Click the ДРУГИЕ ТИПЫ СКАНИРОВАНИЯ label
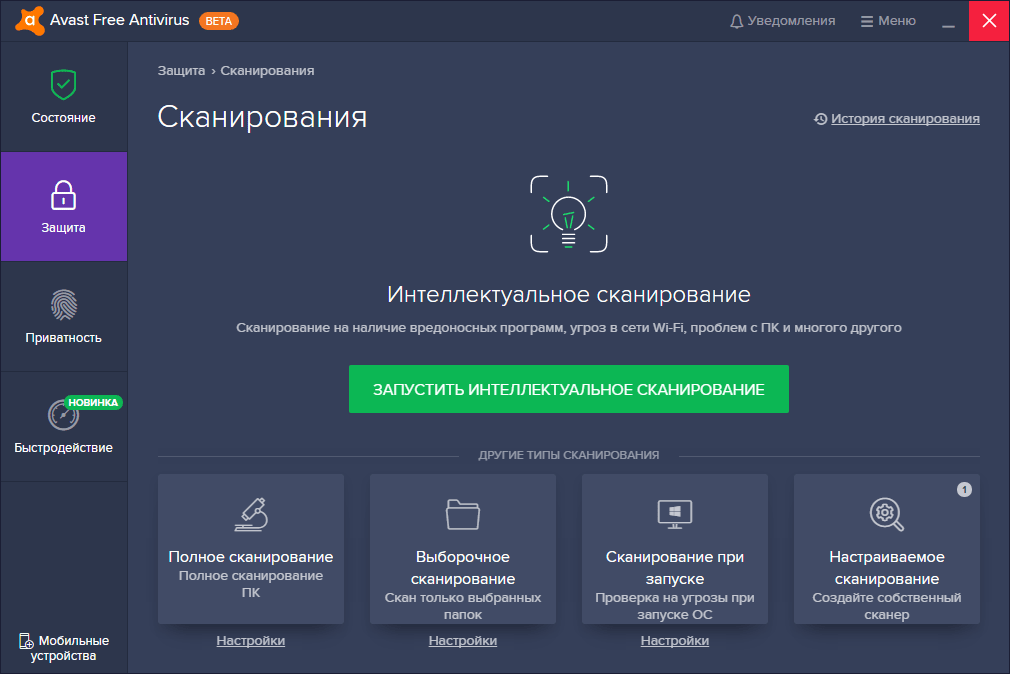 click(569, 455)
